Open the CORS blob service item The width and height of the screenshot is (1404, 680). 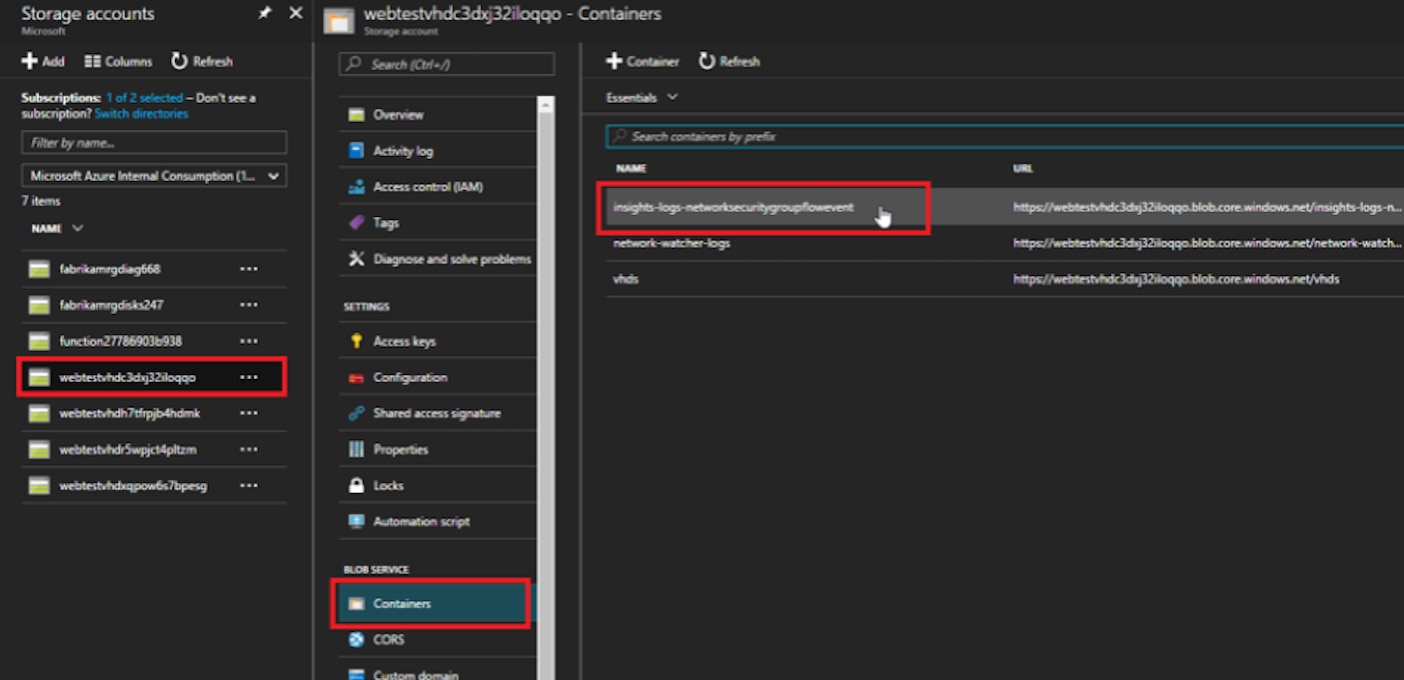click(388, 639)
